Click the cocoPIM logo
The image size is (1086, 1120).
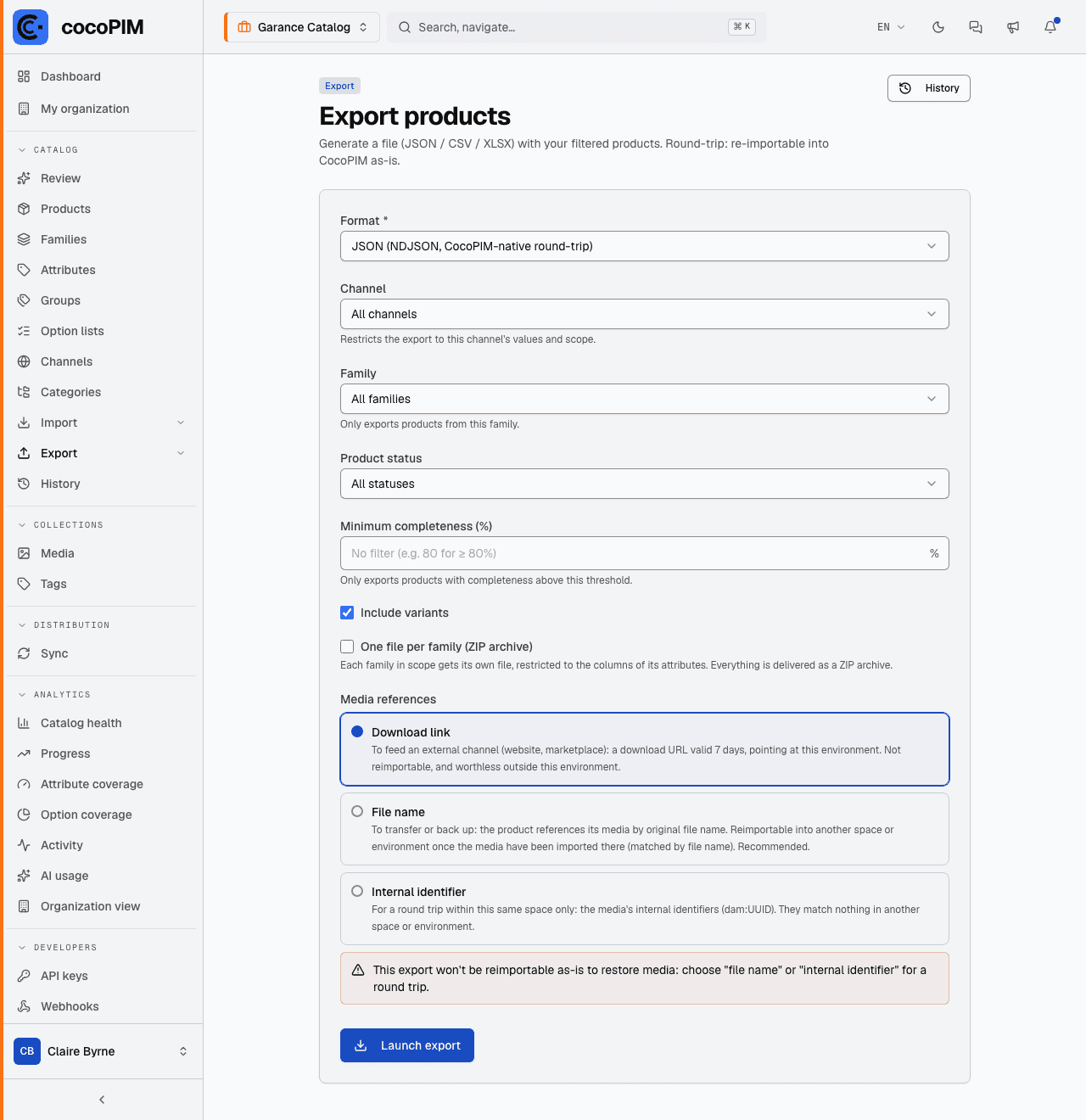pyautogui.click(x=78, y=27)
